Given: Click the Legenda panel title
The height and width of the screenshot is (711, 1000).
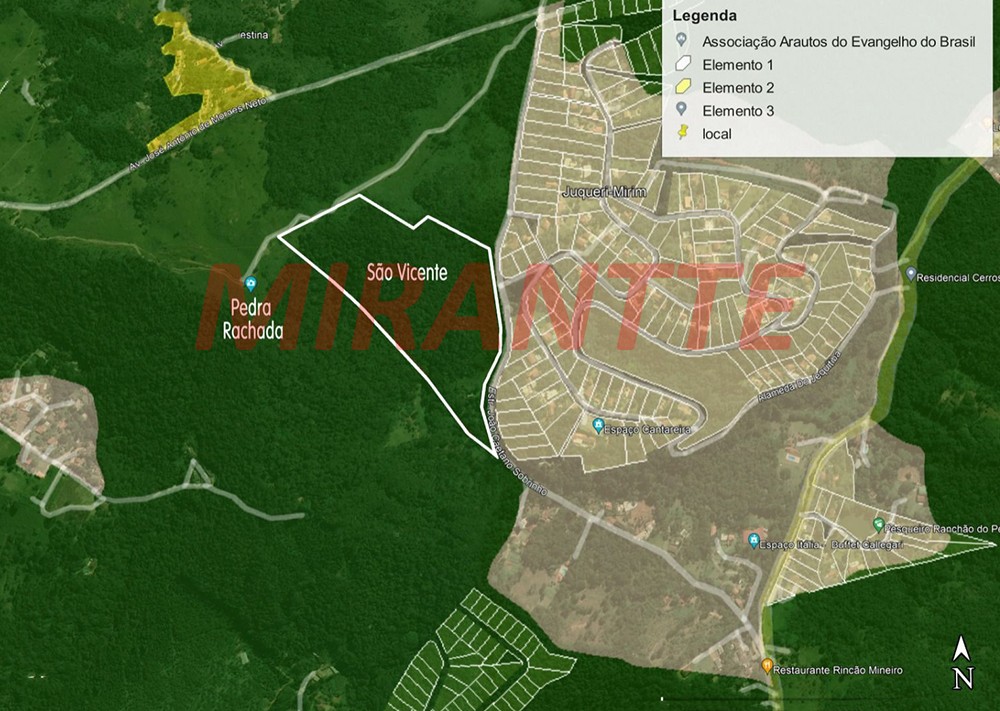Looking at the screenshot, I should click(x=705, y=16).
